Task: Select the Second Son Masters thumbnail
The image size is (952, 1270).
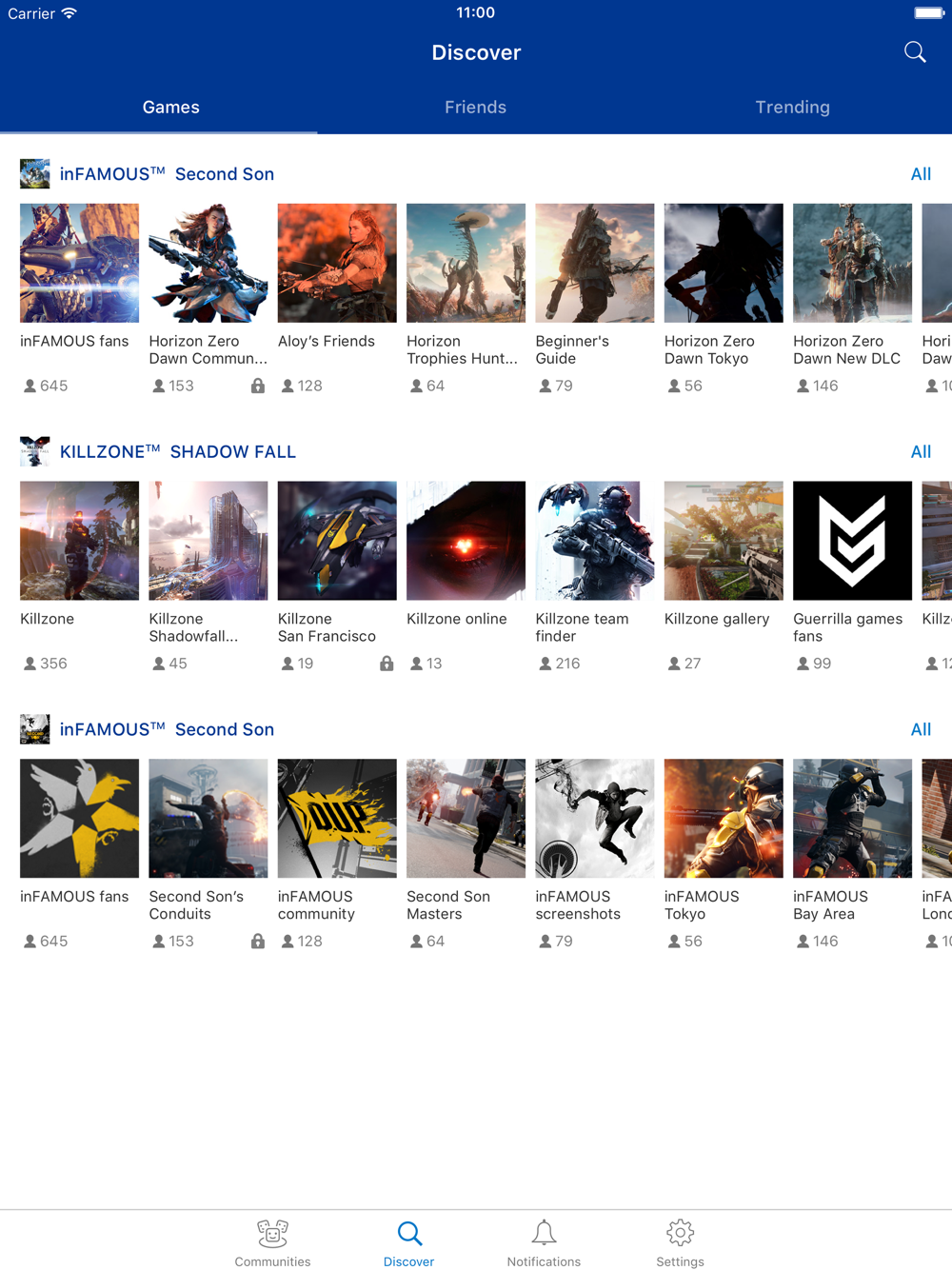Action: pyautogui.click(x=466, y=819)
